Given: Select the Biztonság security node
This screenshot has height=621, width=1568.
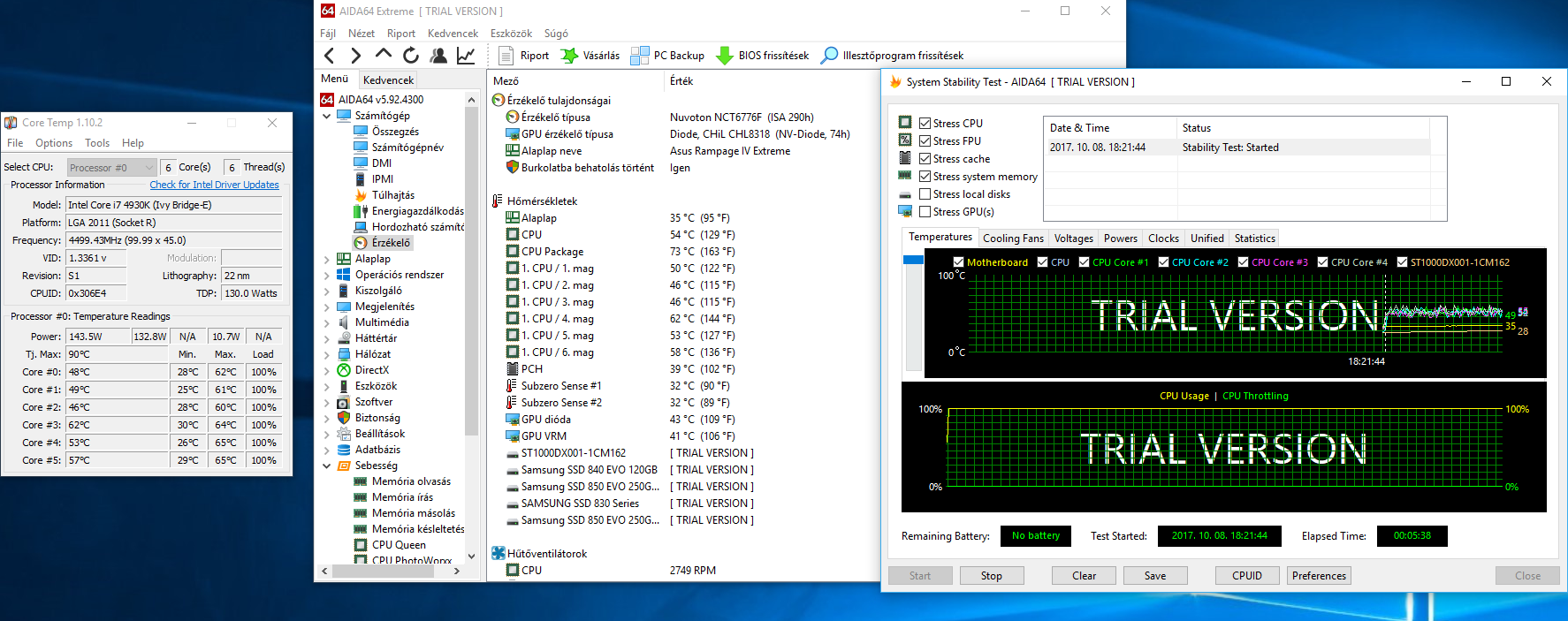Looking at the screenshot, I should click(377, 418).
